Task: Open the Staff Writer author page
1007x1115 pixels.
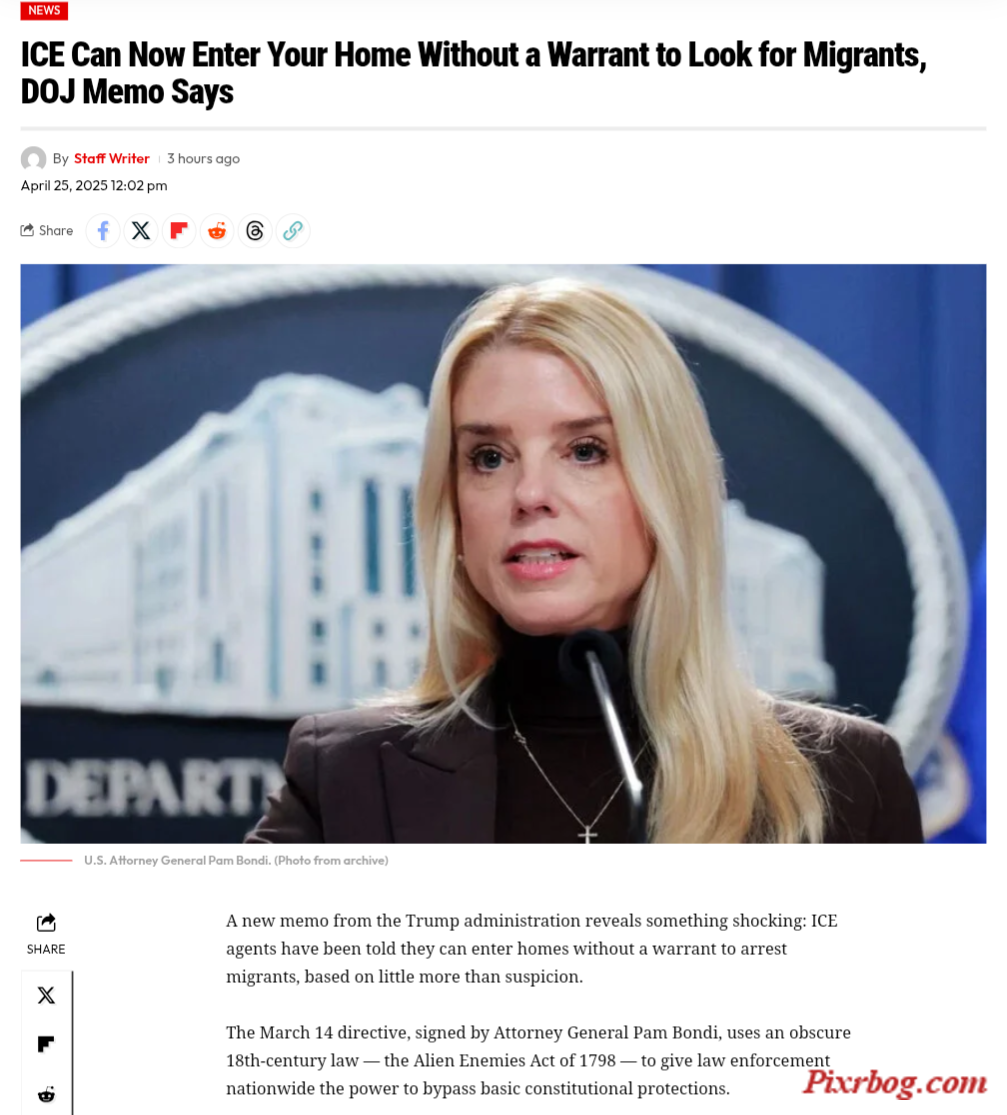Action: click(x=112, y=159)
